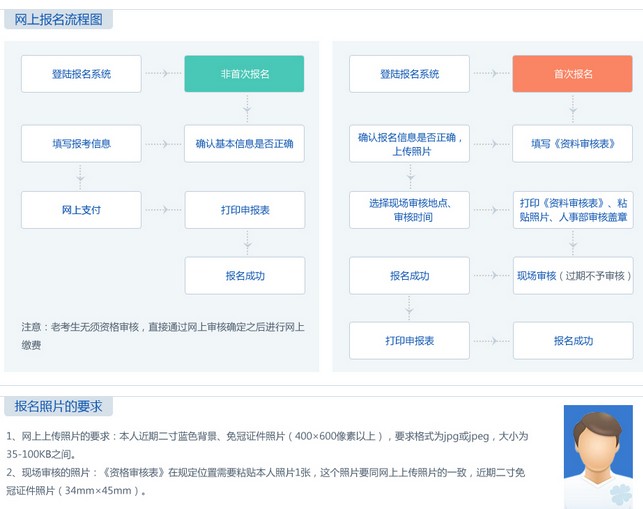Open the 网上支付 step

(x=81, y=210)
